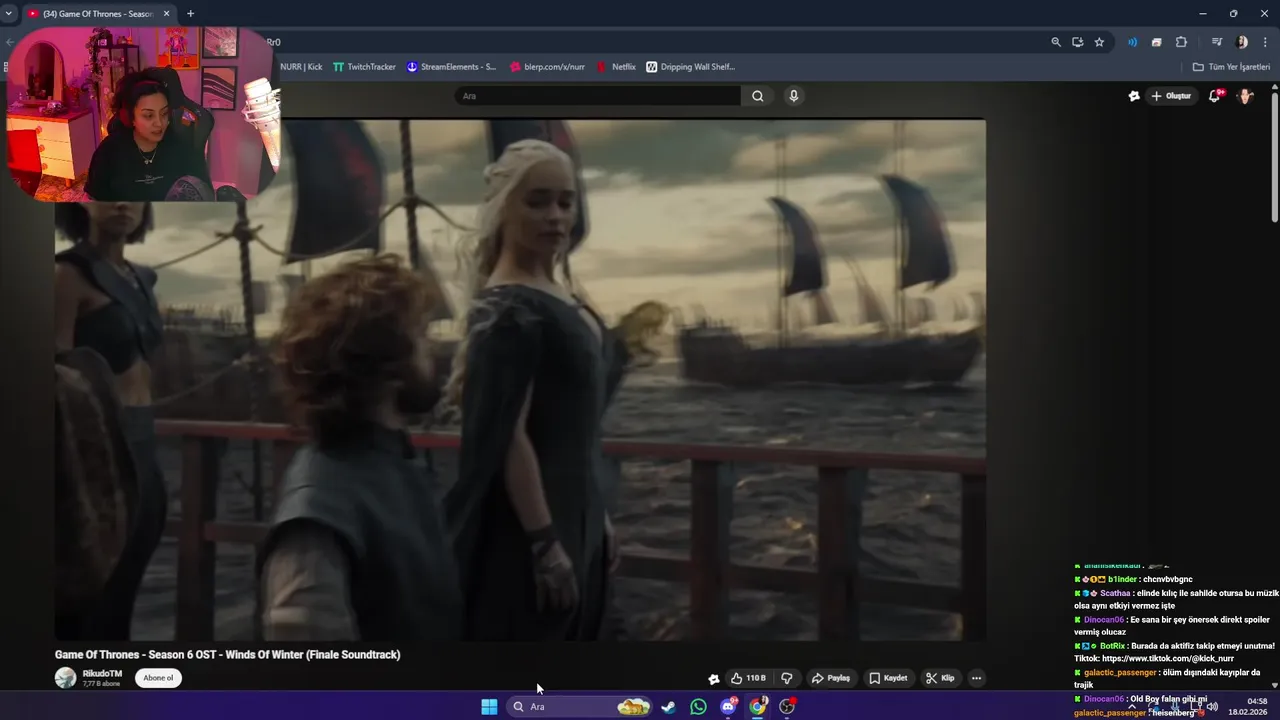The height and width of the screenshot is (720, 1280).
Task: Bookmark this page with the star icon
Action: [1099, 42]
